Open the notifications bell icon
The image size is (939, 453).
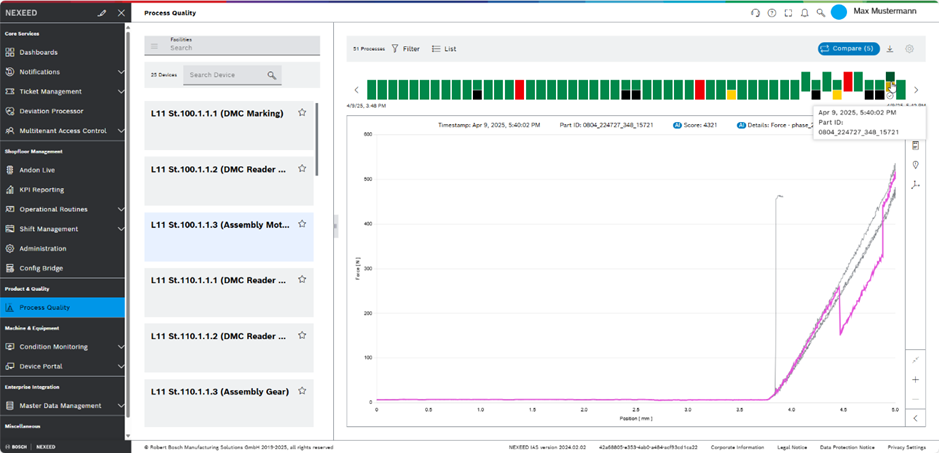click(x=804, y=13)
